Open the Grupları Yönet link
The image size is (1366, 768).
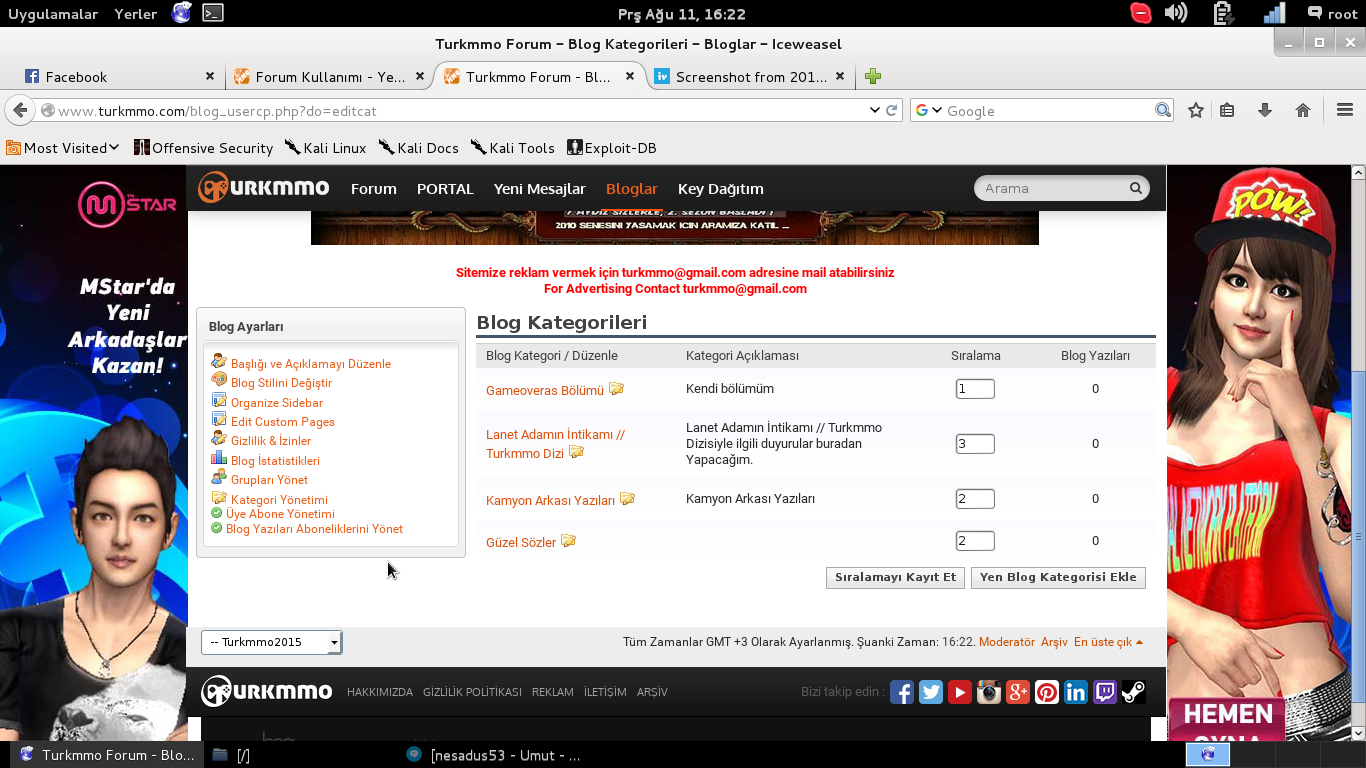point(269,480)
